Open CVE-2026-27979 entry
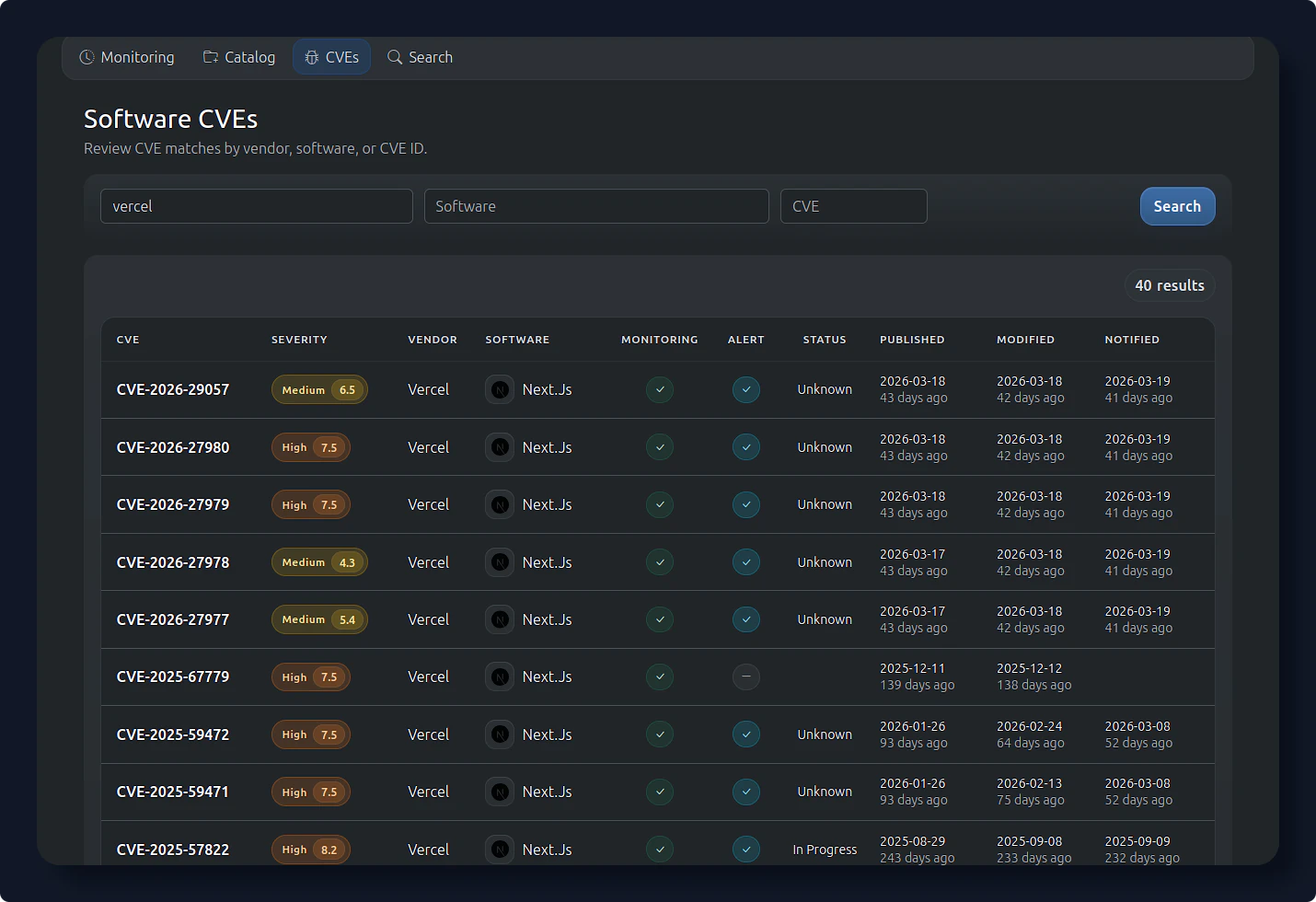 point(173,504)
